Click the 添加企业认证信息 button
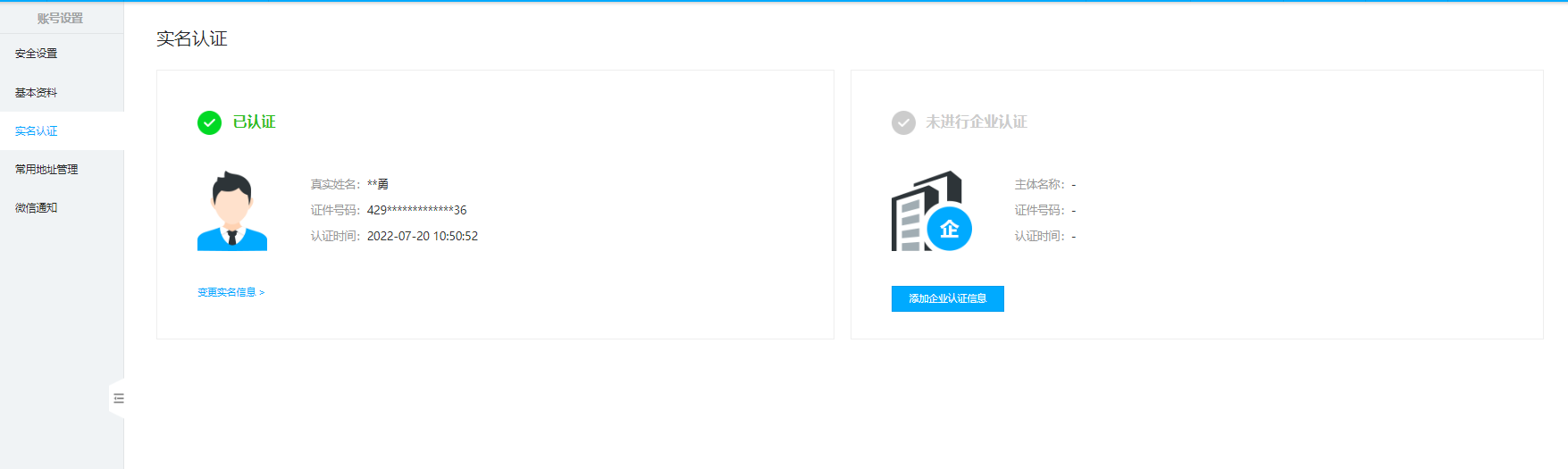This screenshot has height=469, width=1568. click(x=947, y=298)
